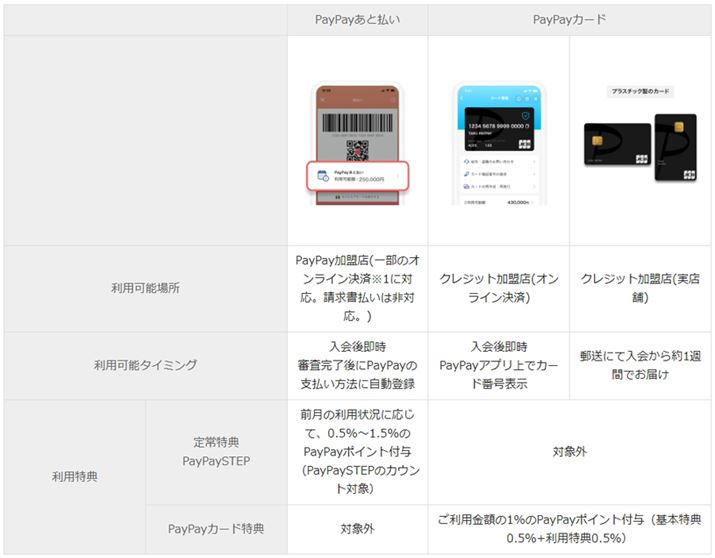Click the 利用可能タイミング row header
This screenshot has width=715, height=558.
click(x=145, y=365)
